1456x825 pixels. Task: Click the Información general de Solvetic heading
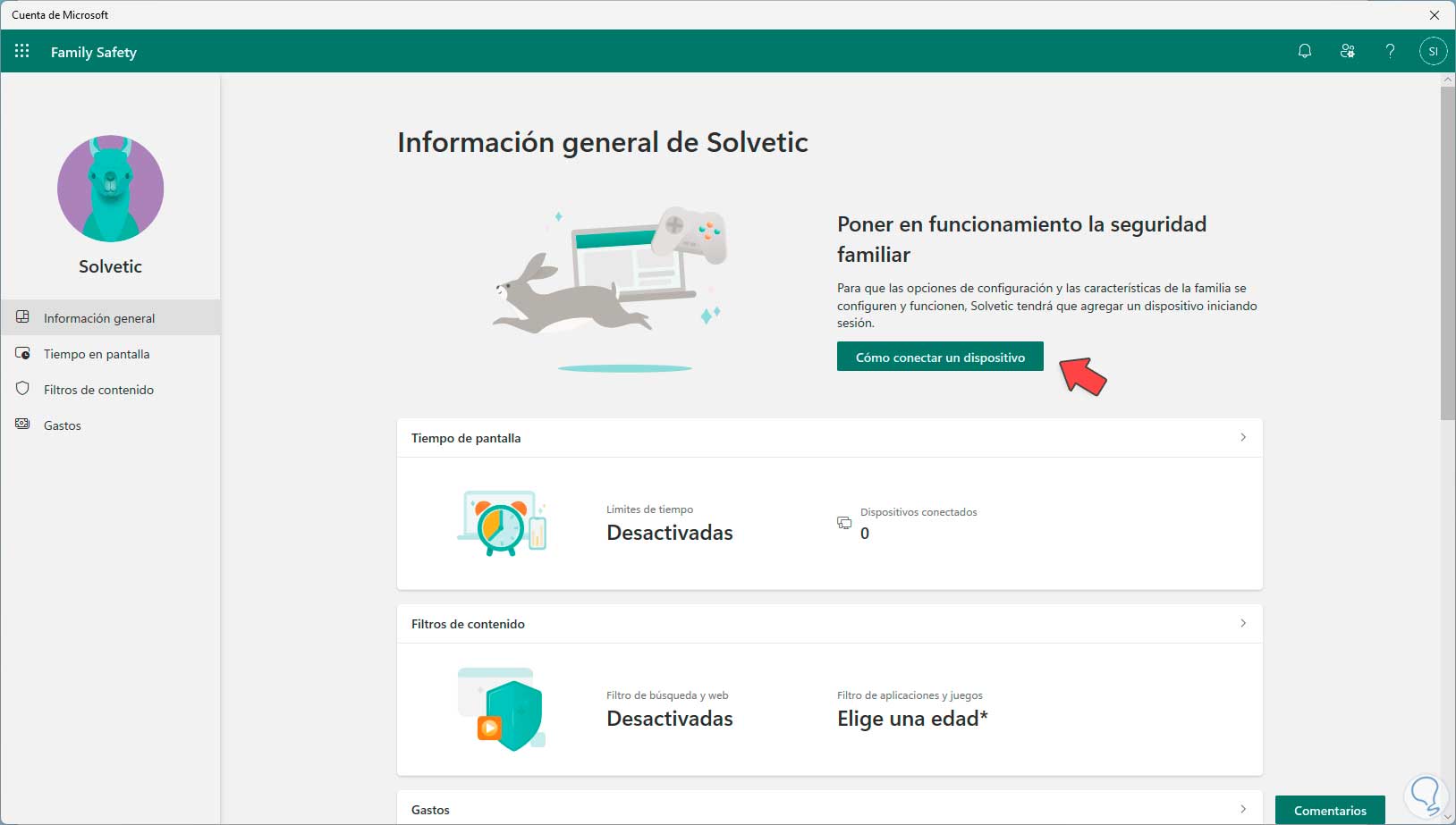603,142
